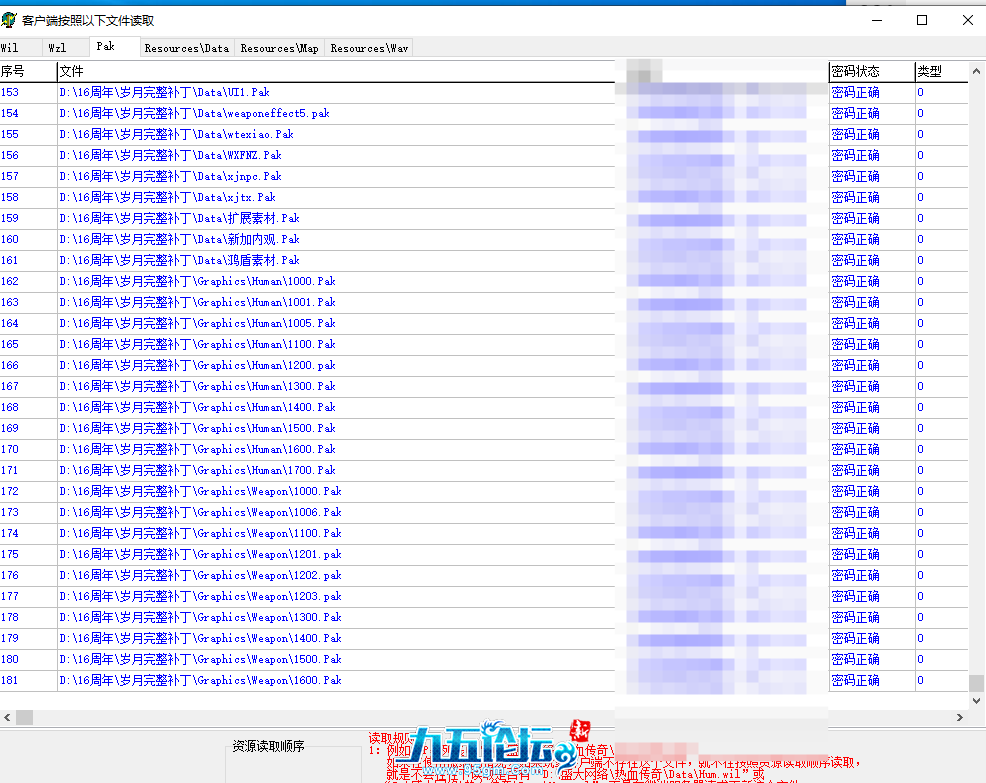The height and width of the screenshot is (783, 986).
Task: Open the Resources\Wav tab
Action: 369,48
